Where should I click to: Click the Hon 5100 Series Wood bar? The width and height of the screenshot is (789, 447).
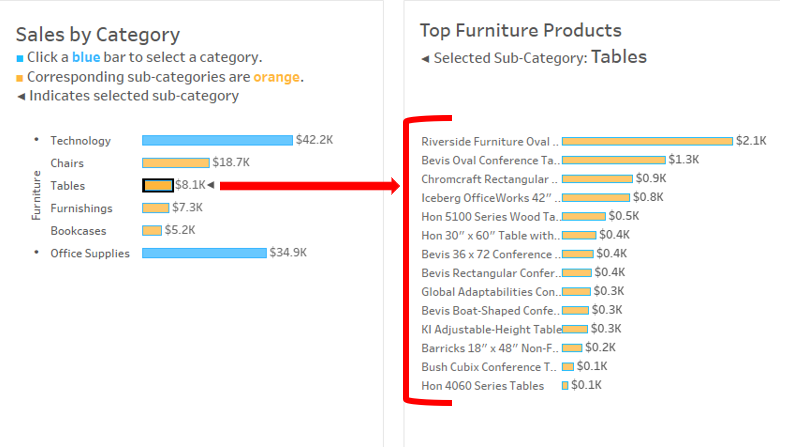click(x=584, y=216)
